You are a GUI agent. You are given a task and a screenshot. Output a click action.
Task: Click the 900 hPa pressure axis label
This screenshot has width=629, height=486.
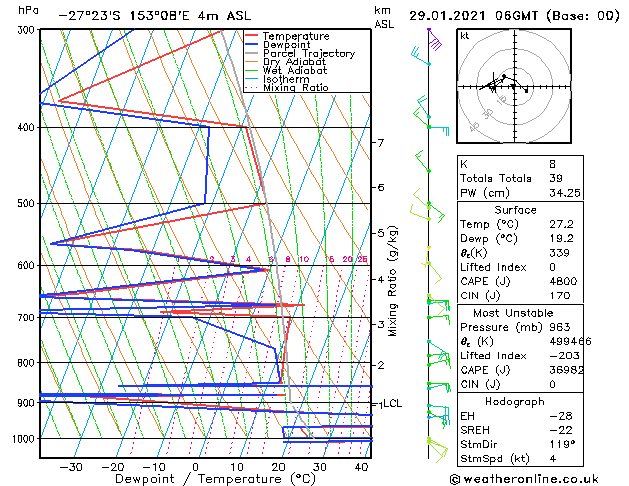tap(28, 403)
